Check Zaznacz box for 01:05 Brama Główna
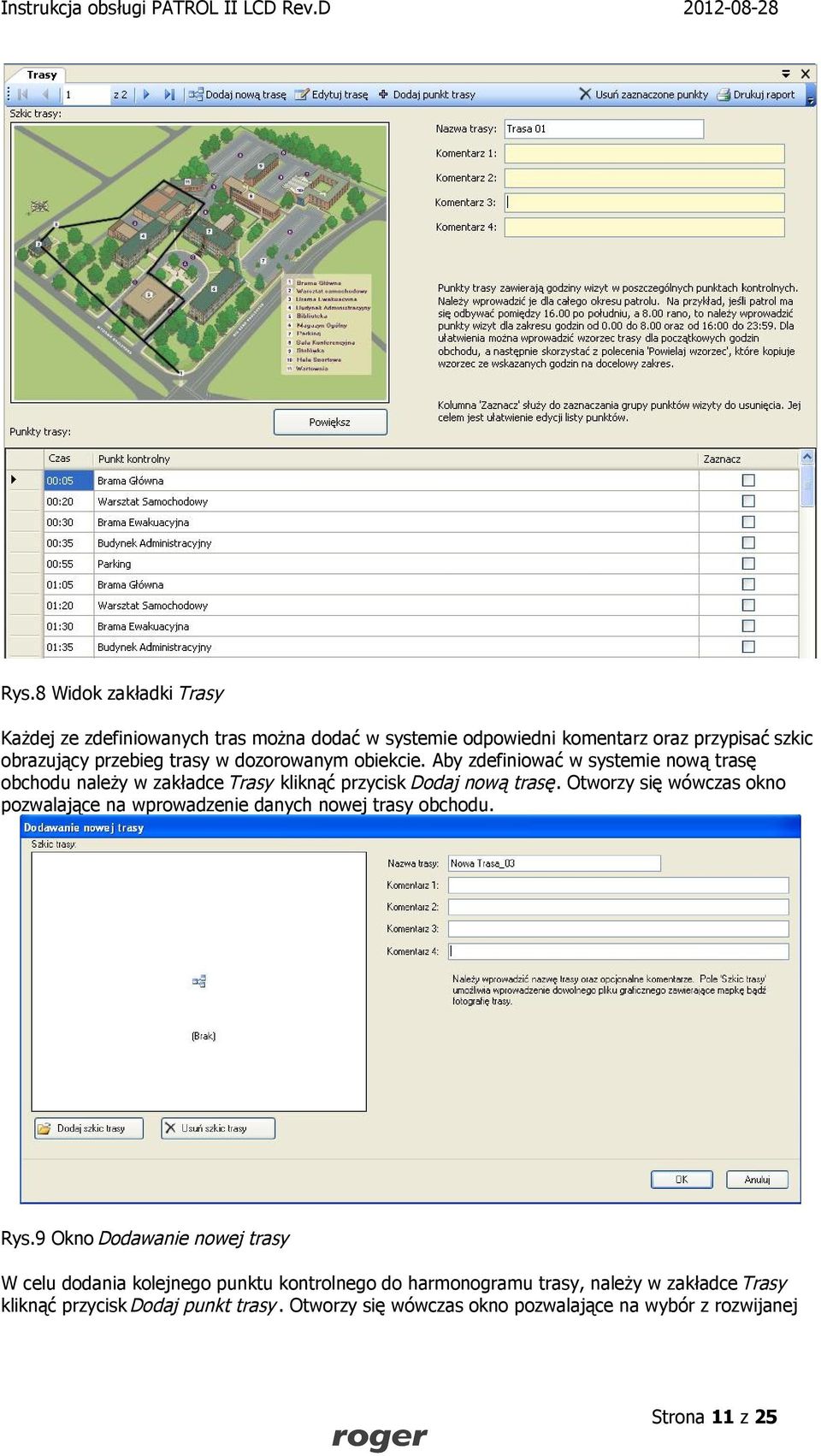 (748, 584)
